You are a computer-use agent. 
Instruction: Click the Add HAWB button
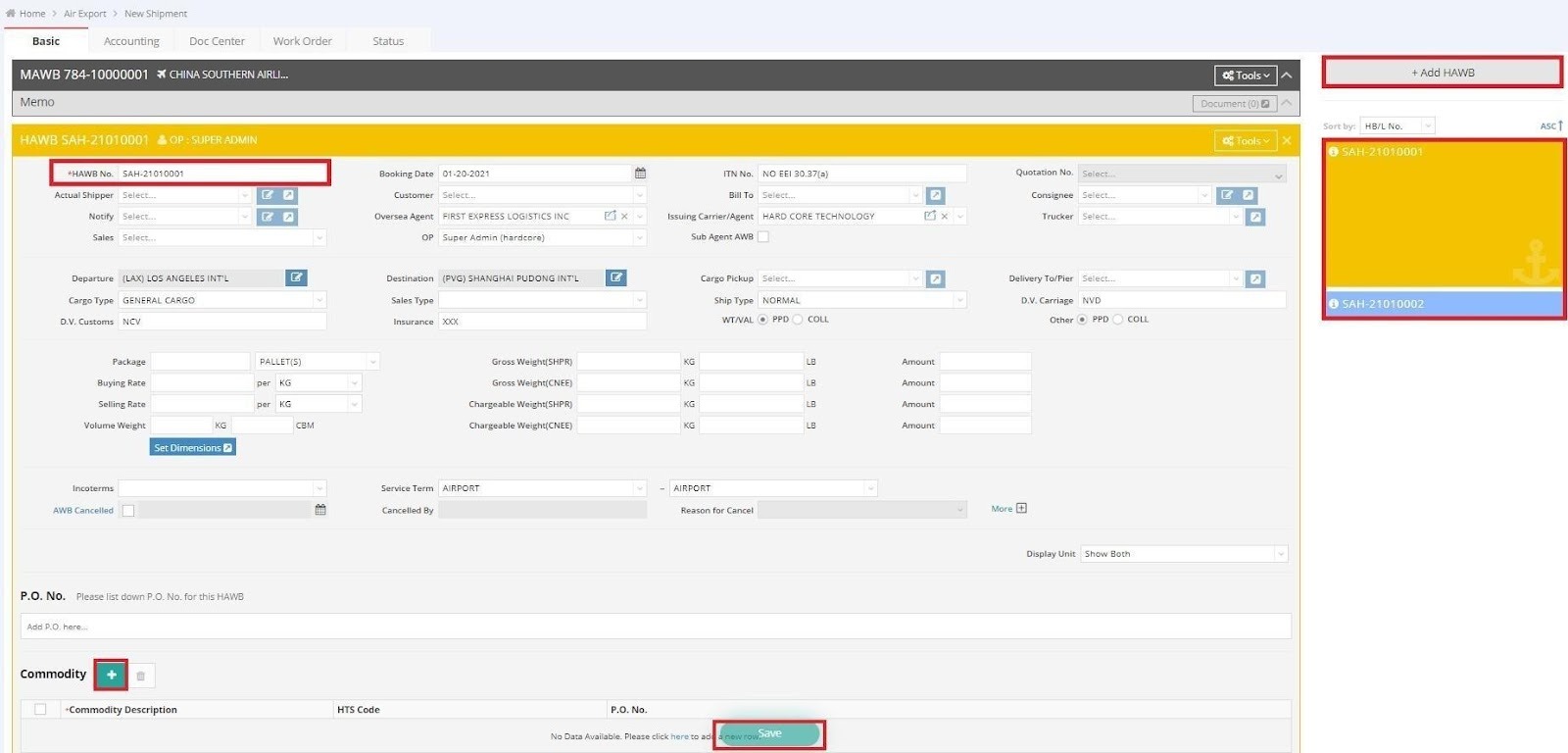pos(1442,73)
